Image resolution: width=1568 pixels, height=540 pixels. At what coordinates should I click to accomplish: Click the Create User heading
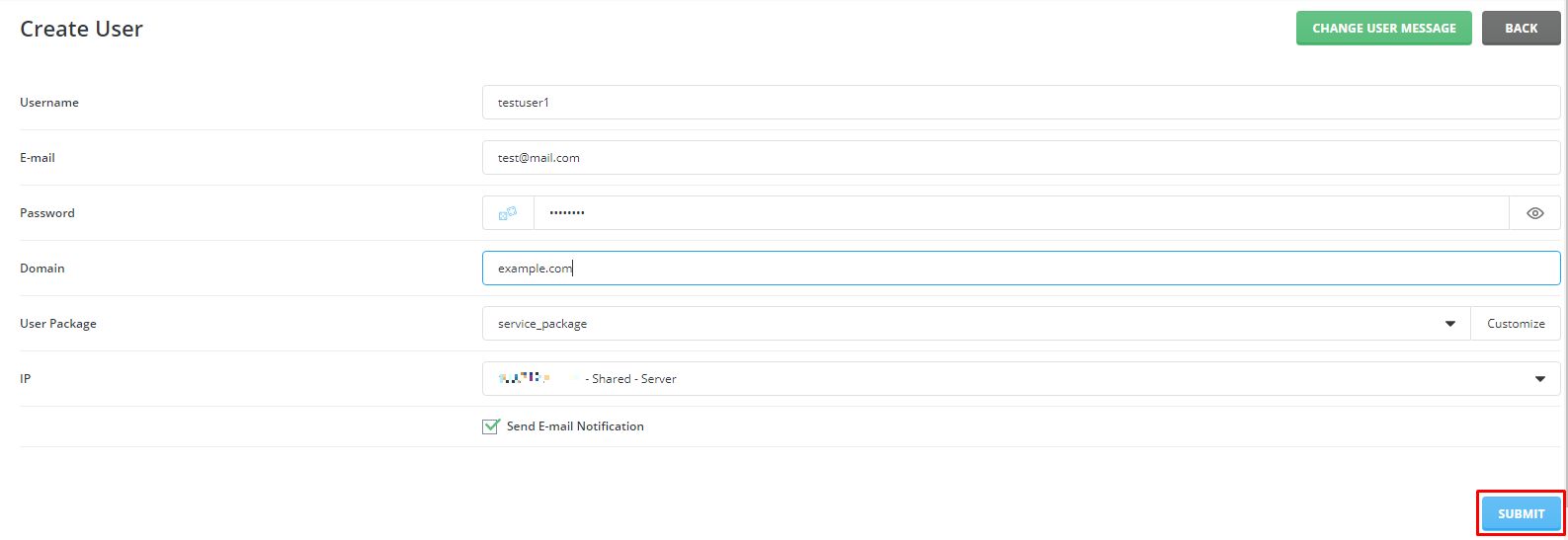point(81,30)
